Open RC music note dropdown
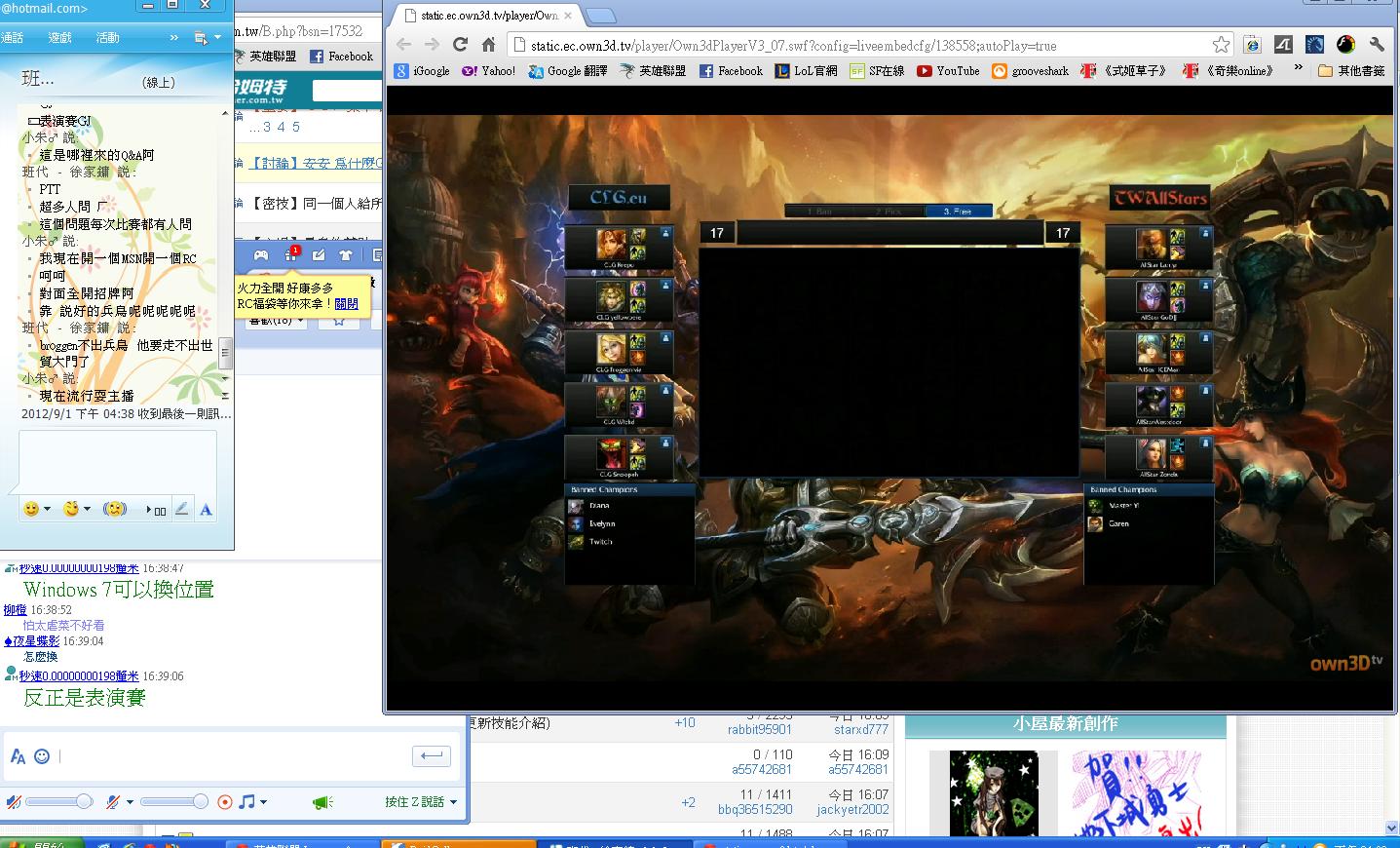This screenshot has height=848, width=1400. click(253, 802)
